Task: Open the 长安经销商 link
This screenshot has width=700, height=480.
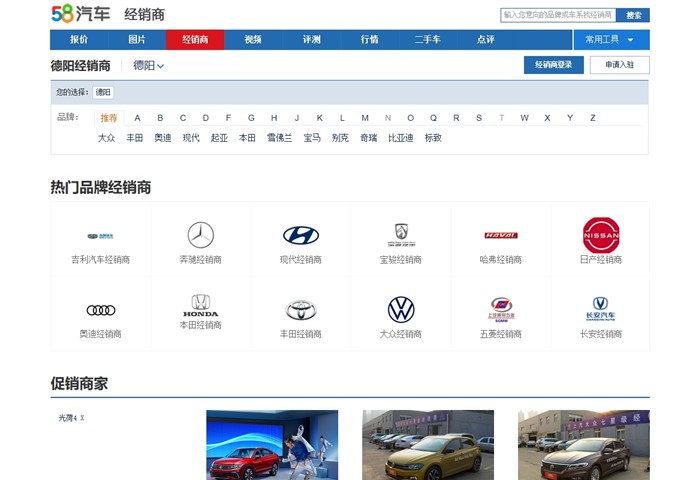Action: click(601, 334)
